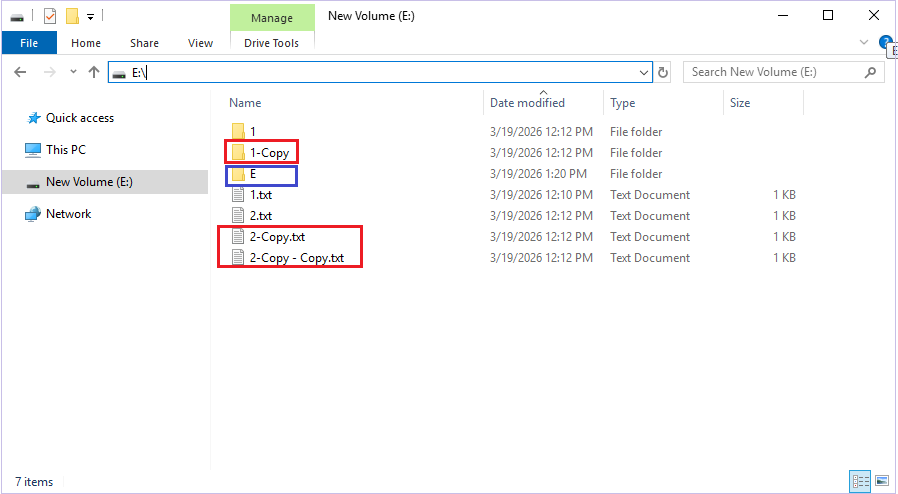Viewport: 898px width, 494px height.
Task: Click the Forward navigation arrow
Action: click(x=50, y=72)
